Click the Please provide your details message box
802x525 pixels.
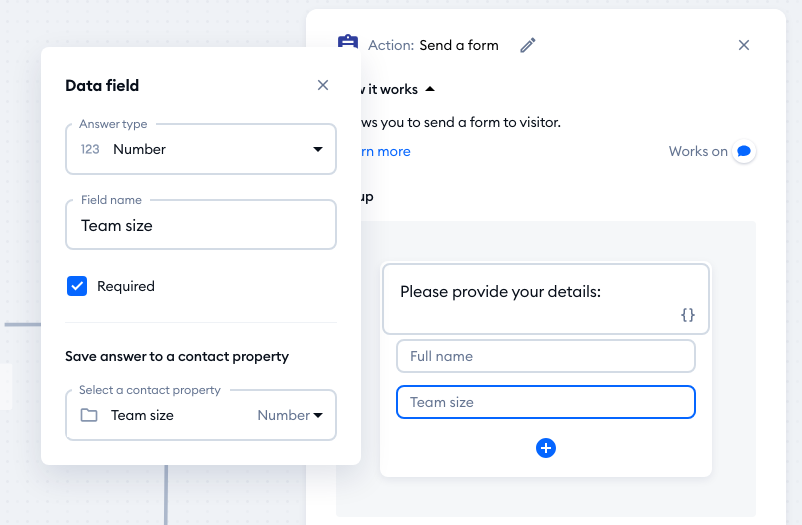pos(545,298)
